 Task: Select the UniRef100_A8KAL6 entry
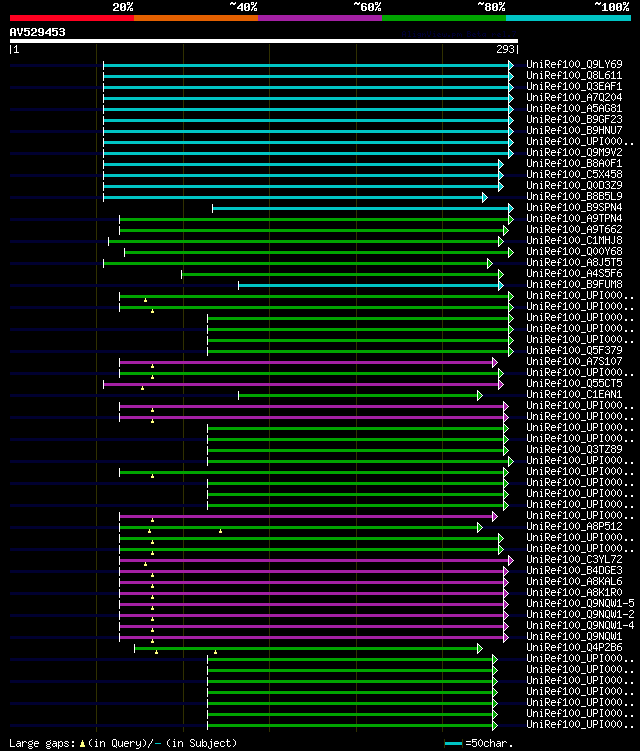(x=574, y=582)
